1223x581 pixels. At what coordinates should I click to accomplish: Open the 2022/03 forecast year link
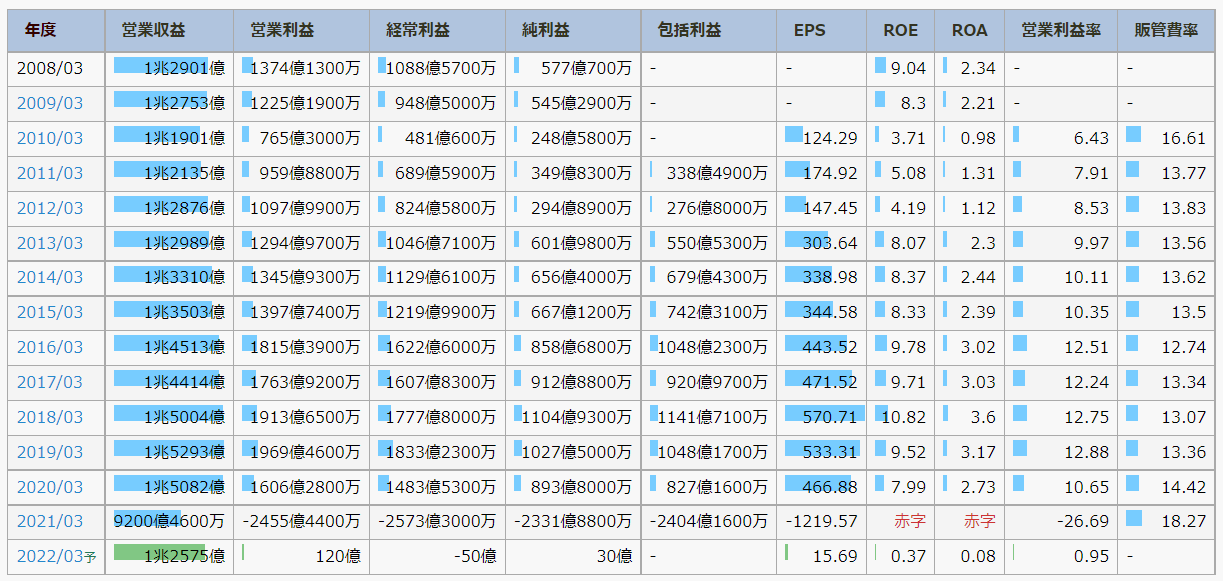click(x=56, y=556)
